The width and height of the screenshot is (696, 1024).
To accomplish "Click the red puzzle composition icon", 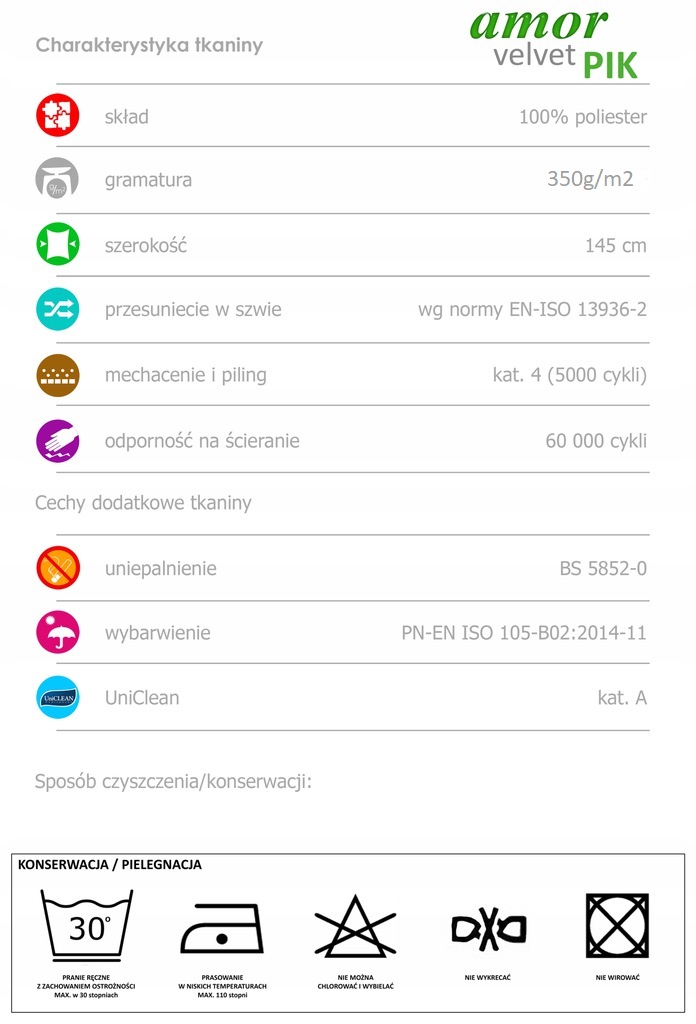I will (x=57, y=116).
